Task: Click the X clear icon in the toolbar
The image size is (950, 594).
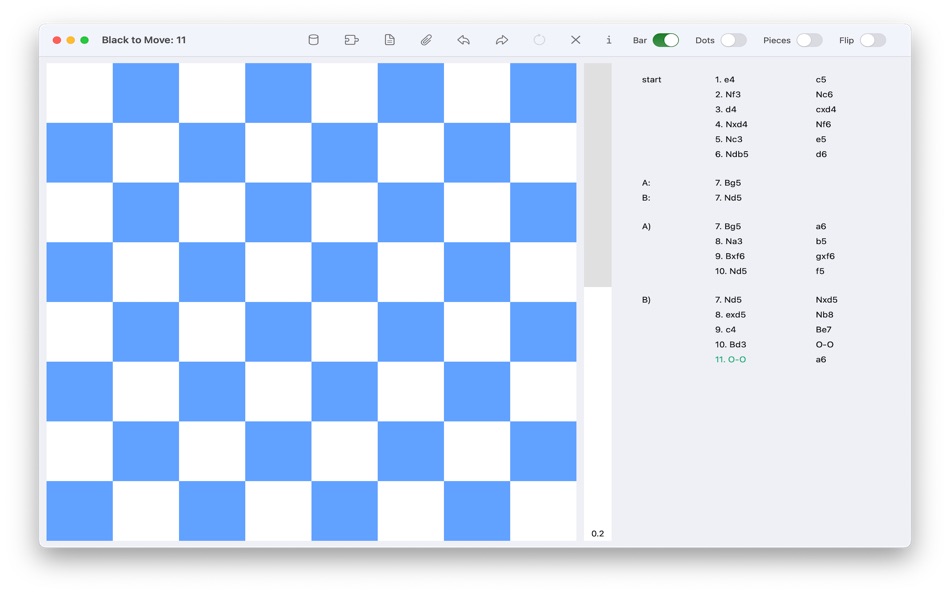Action: (575, 39)
